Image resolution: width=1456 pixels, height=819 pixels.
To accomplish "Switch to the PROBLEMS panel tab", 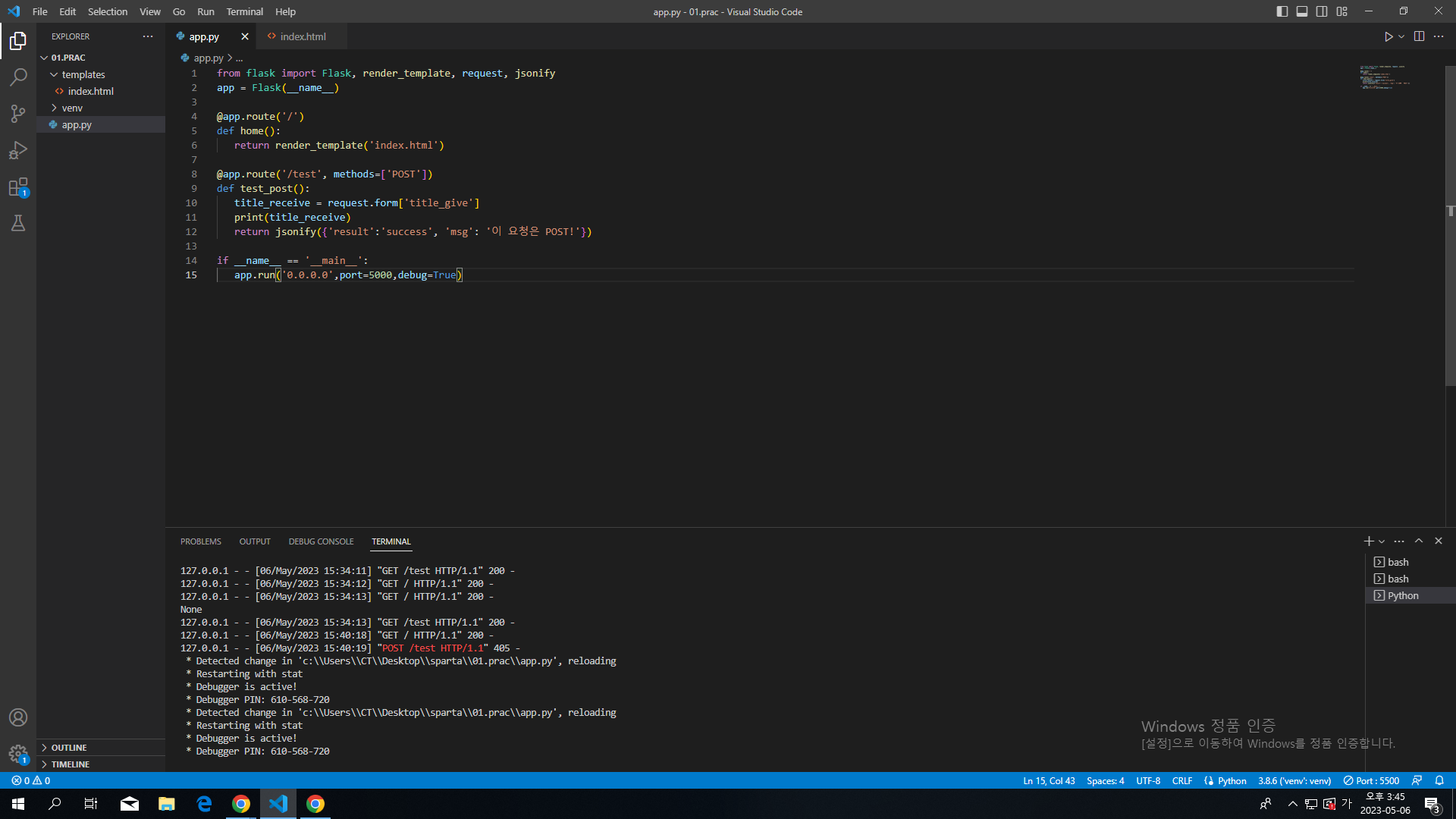I will 201,541.
